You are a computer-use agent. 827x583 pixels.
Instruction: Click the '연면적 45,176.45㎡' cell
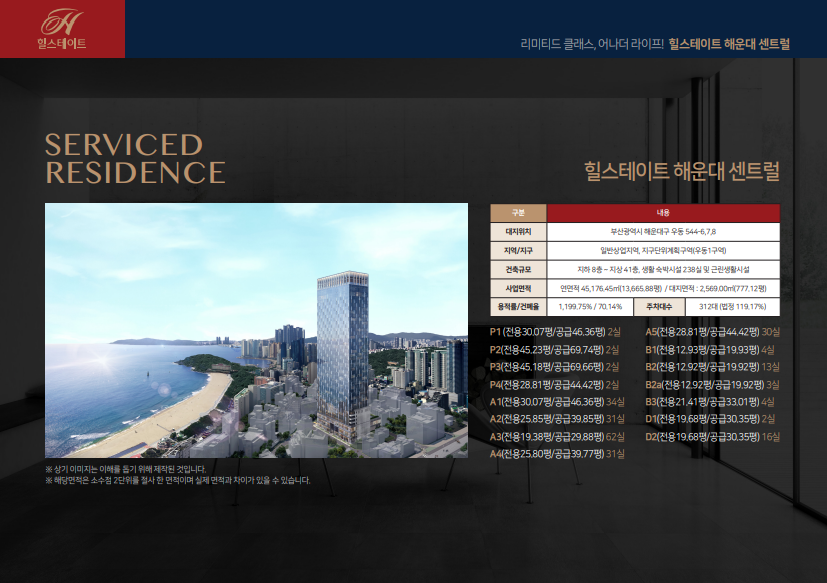coord(663,289)
